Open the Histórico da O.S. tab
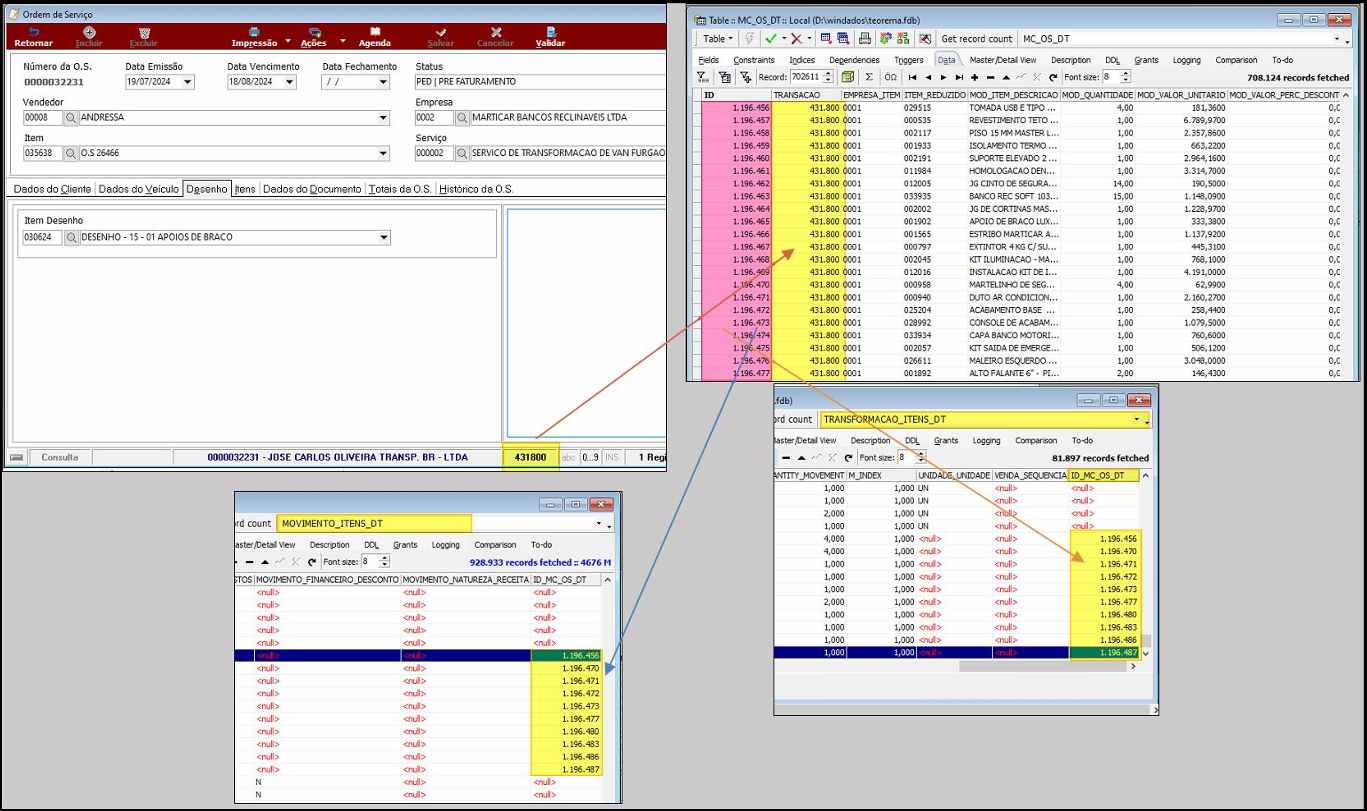The image size is (1367, 811). [x=476, y=189]
